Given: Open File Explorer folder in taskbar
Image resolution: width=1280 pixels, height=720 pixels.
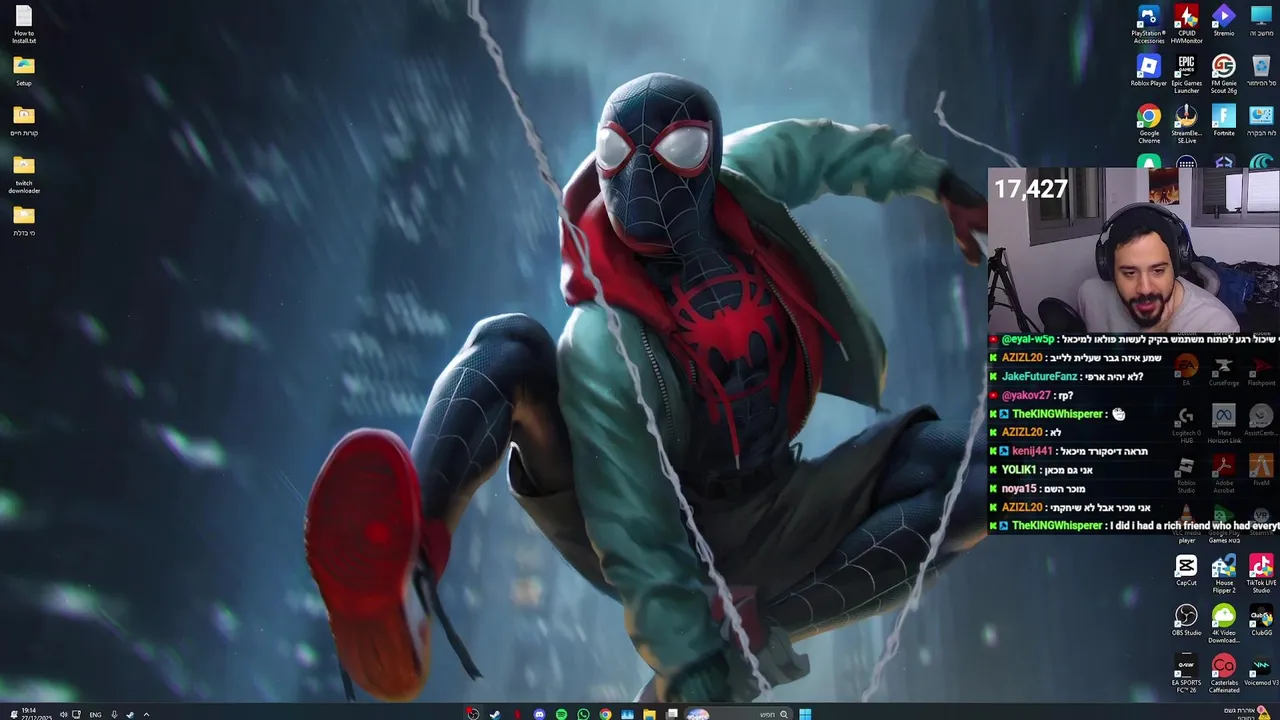Looking at the screenshot, I should point(649,714).
